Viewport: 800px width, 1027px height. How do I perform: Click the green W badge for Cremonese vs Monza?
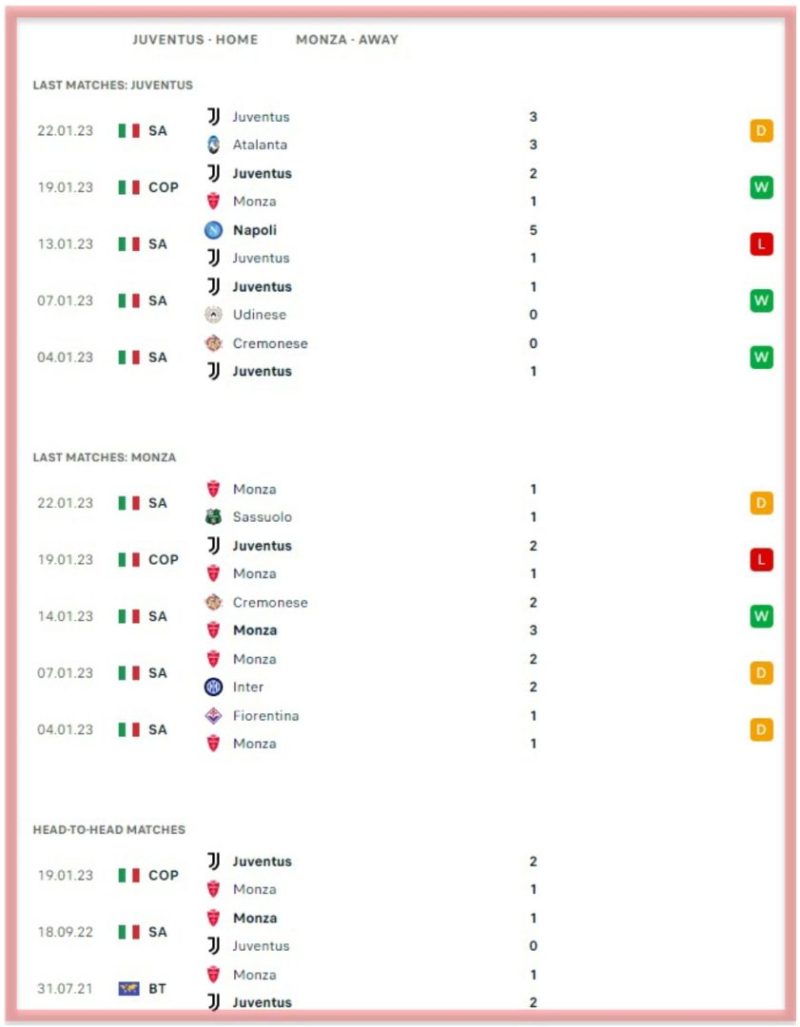pyautogui.click(x=761, y=616)
